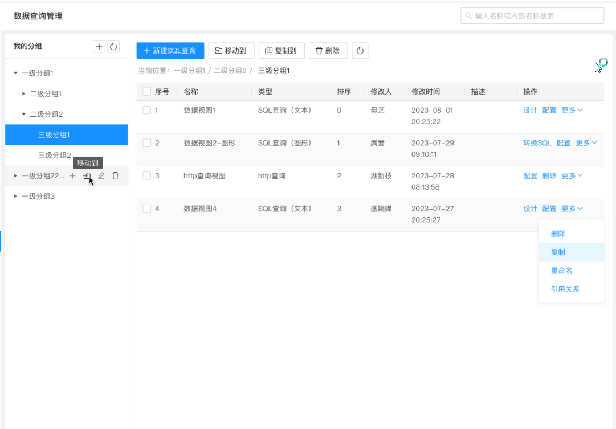Click the edit pencil icon on 一级分组22 row
The height and width of the screenshot is (429, 616).
coord(101,176)
